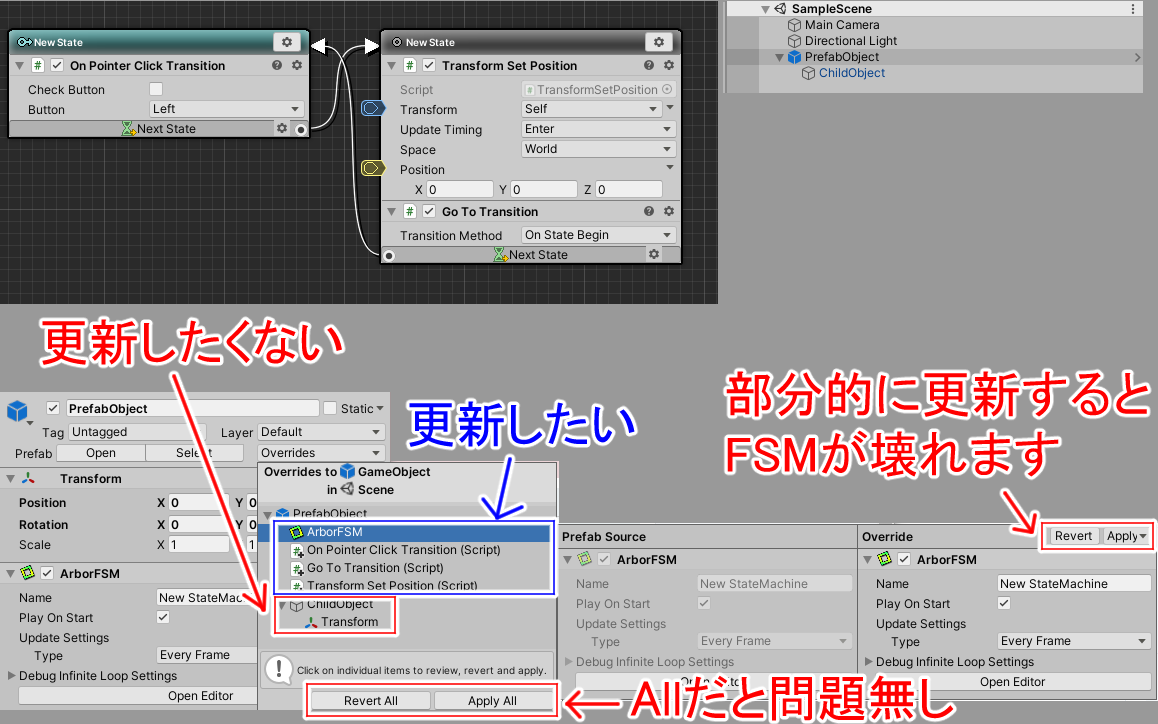Image resolution: width=1158 pixels, height=724 pixels.
Task: Open gear settings of right New State node
Action: (658, 42)
